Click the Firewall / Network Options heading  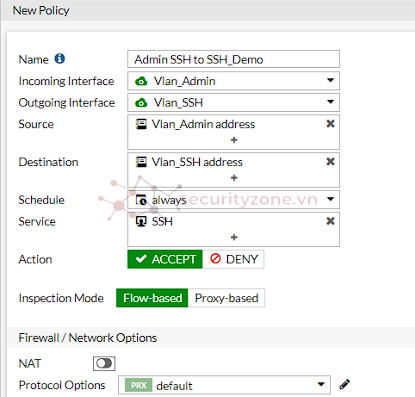coord(88,338)
